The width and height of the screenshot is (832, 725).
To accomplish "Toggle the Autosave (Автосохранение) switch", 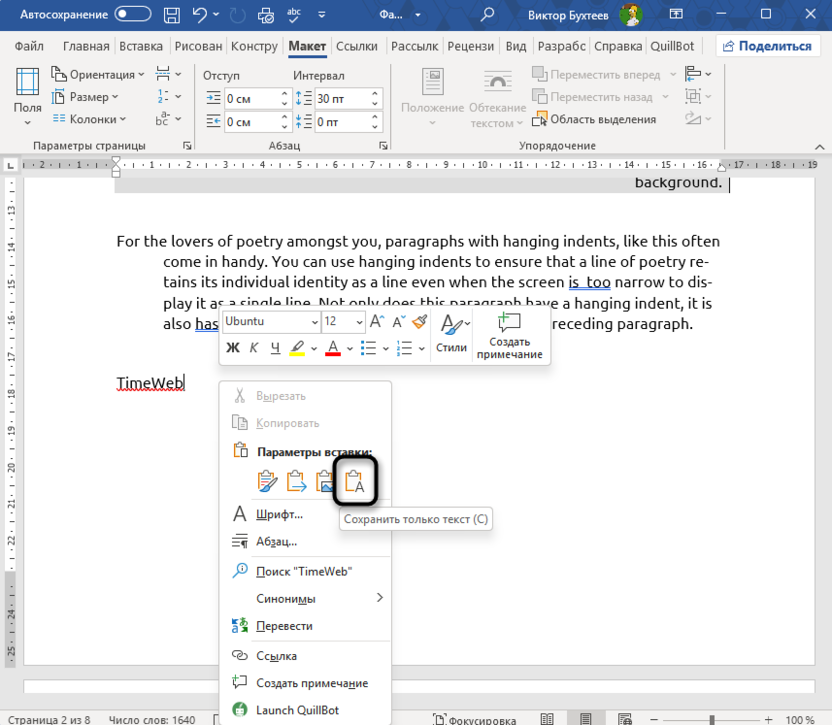I will [x=135, y=16].
